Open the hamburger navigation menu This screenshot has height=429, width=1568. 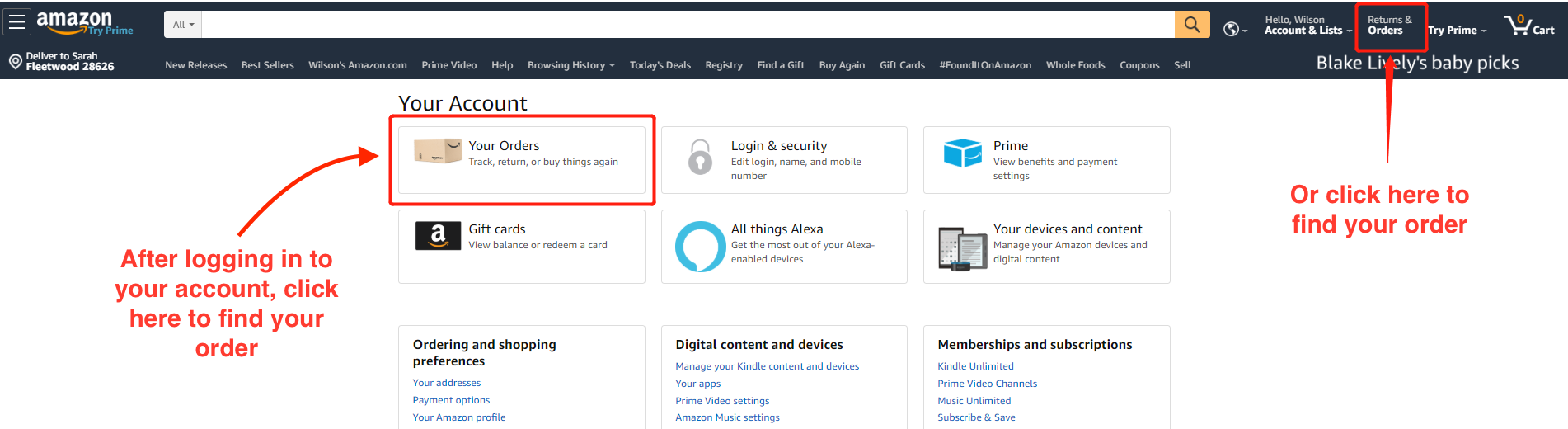[16, 22]
